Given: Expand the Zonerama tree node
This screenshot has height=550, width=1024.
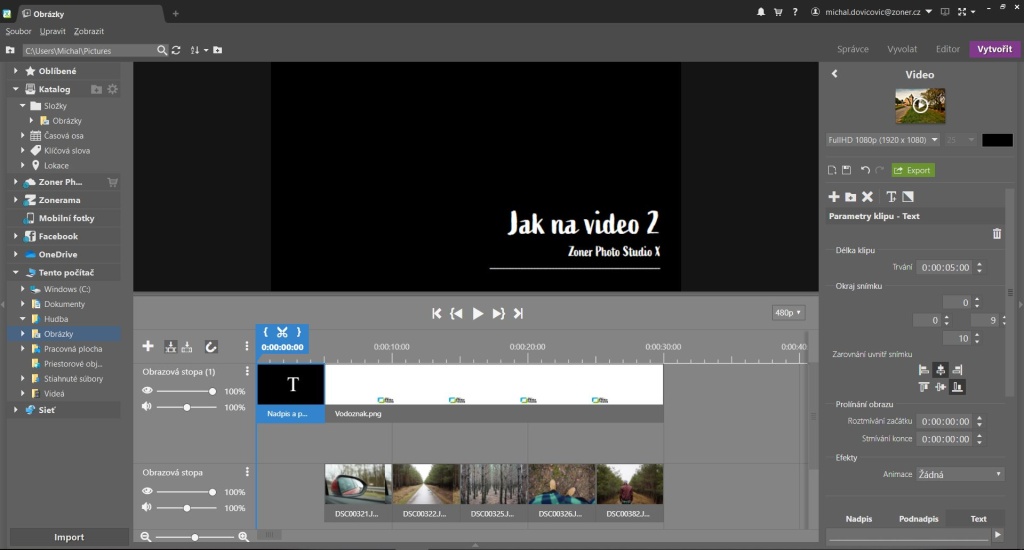Looking at the screenshot, I should [x=16, y=200].
